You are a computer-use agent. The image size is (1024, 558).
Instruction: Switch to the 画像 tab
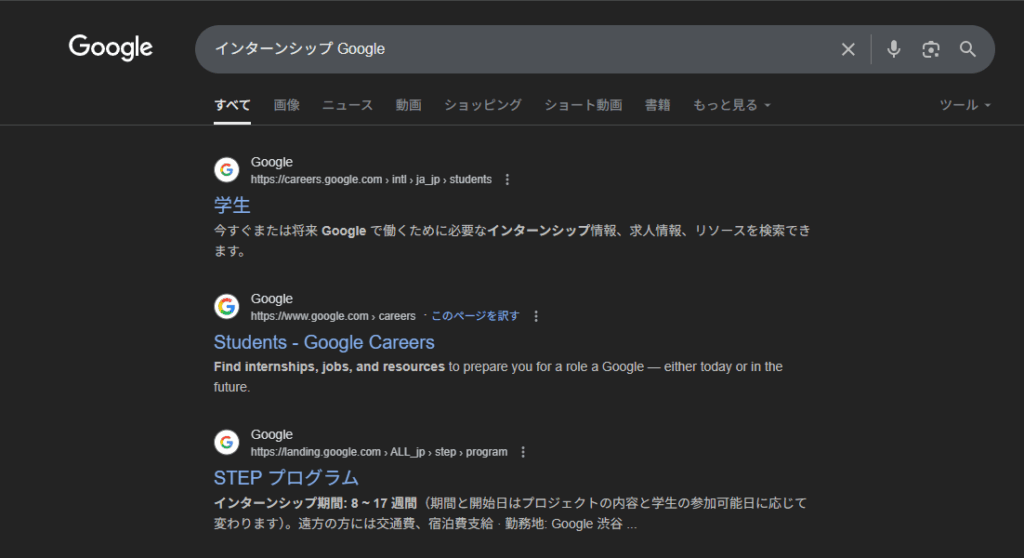pyautogui.click(x=287, y=105)
